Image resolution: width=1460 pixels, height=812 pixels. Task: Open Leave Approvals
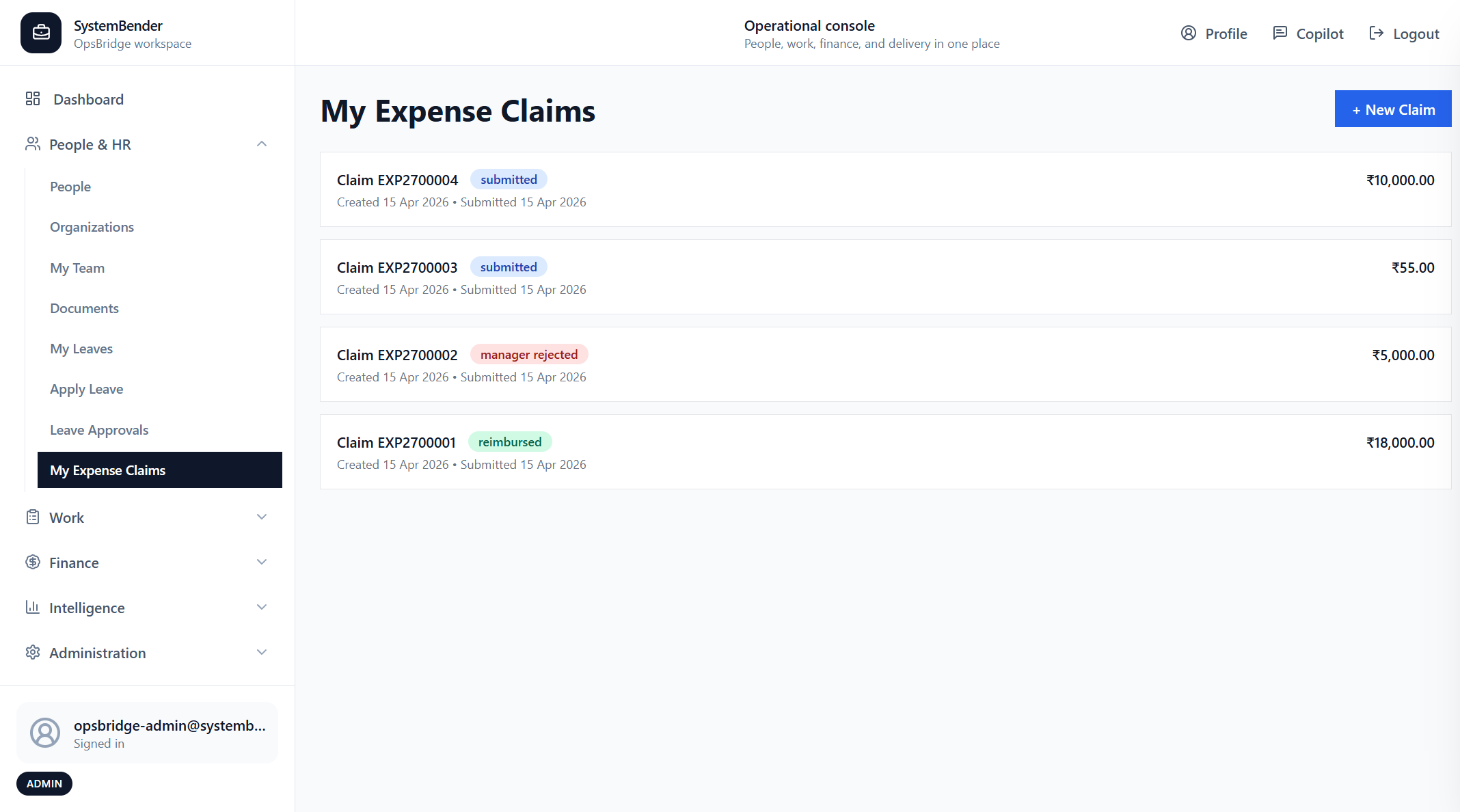tap(159, 430)
